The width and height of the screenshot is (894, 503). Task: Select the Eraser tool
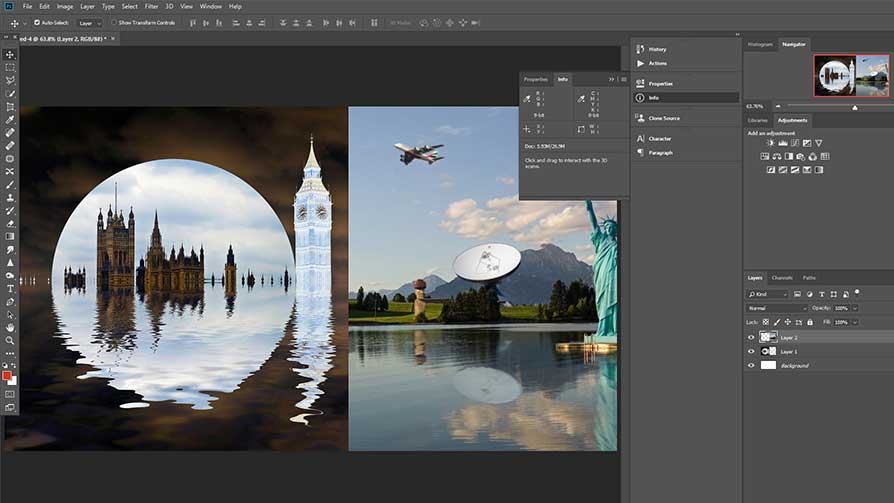(10, 224)
